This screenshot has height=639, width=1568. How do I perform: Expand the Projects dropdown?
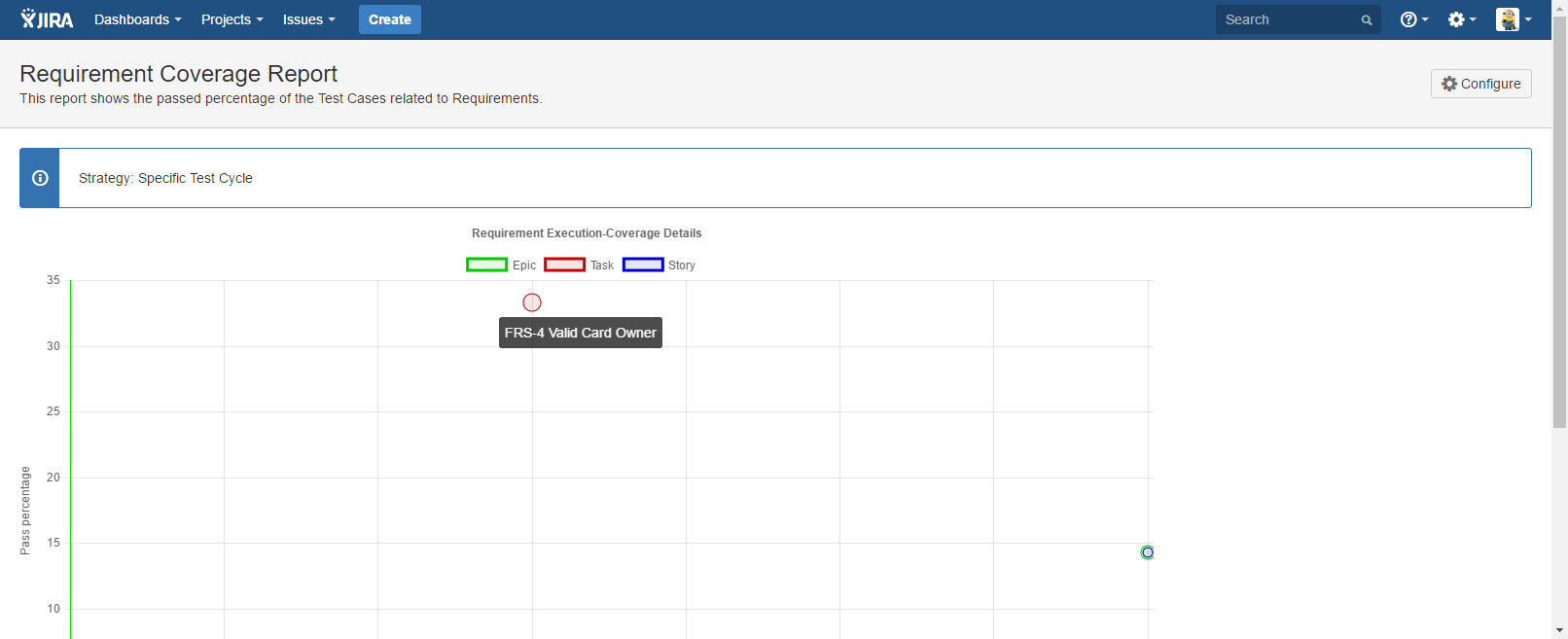click(232, 19)
